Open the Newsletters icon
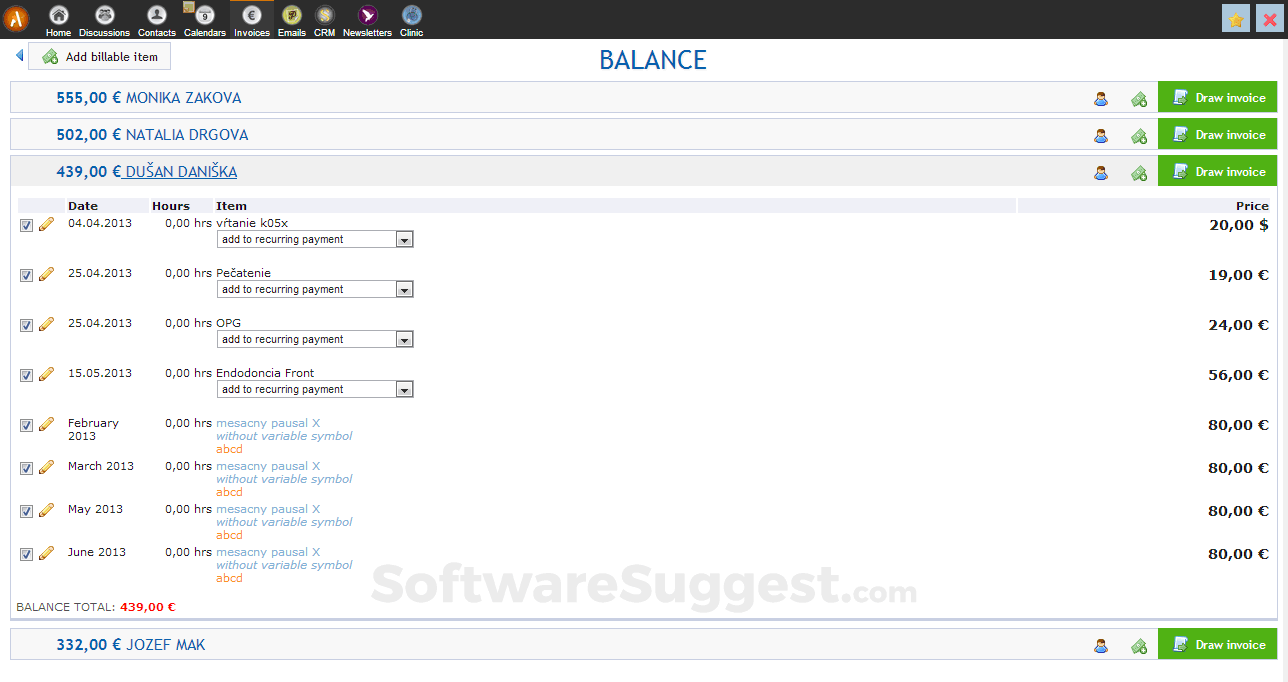The height and width of the screenshot is (682, 1288). tap(367, 15)
